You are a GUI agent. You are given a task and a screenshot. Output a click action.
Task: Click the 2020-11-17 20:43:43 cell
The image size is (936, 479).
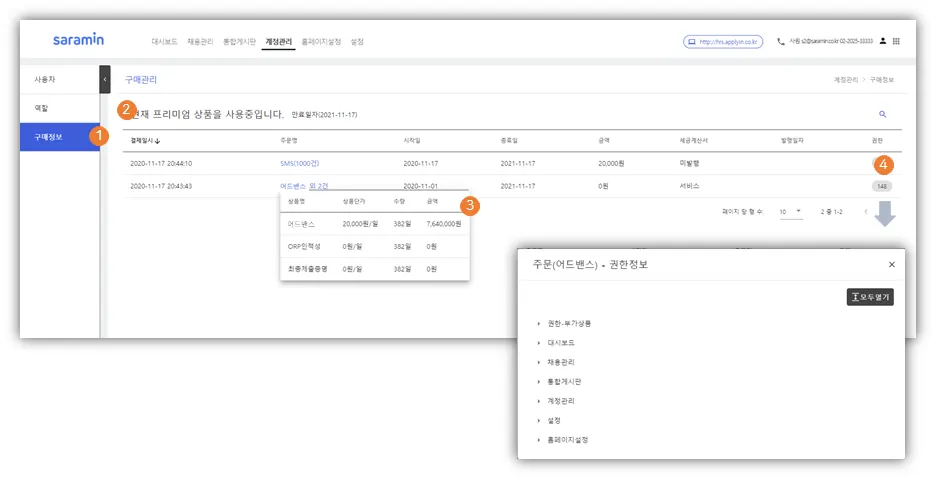pos(161,186)
